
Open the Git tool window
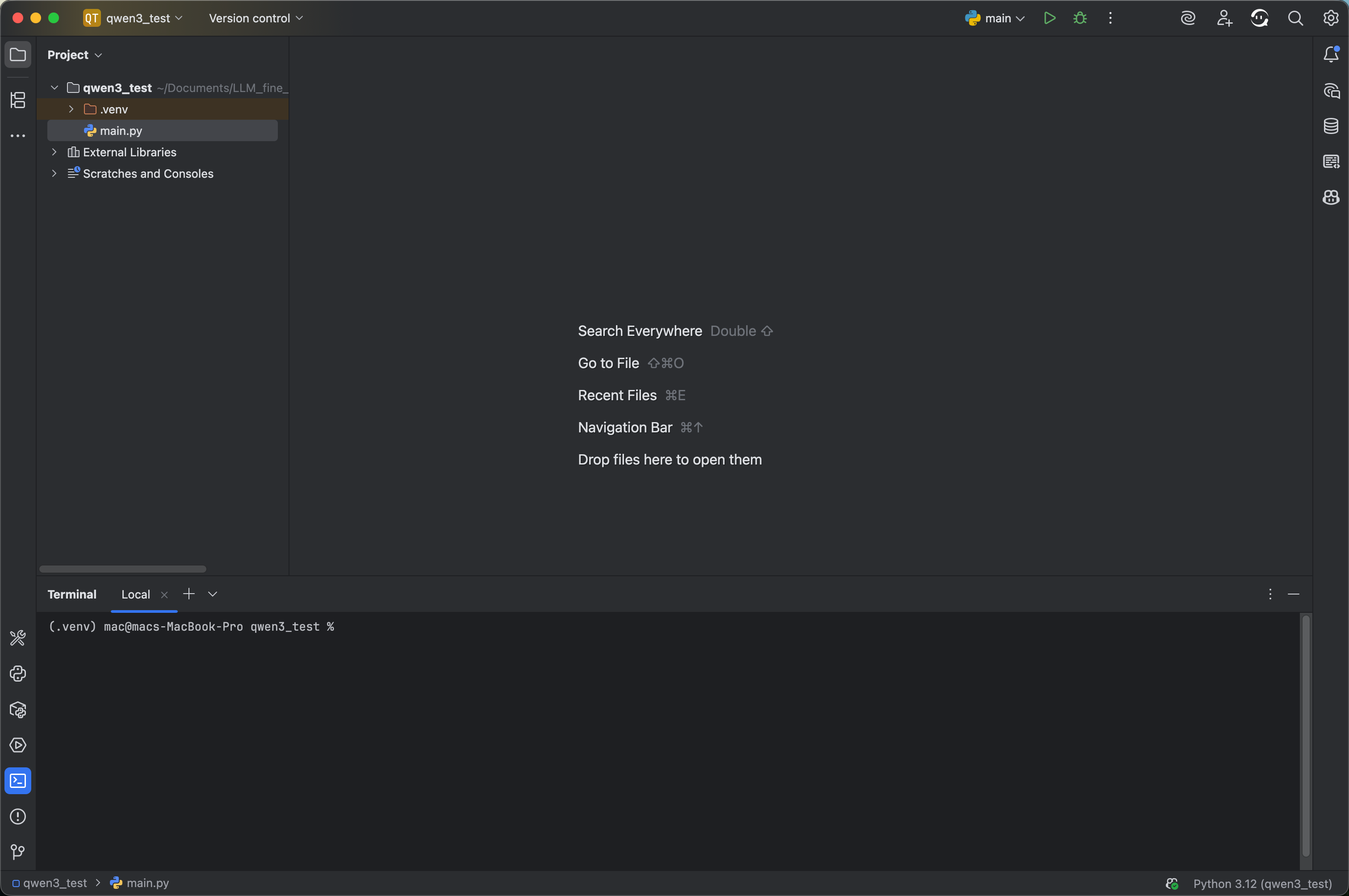click(18, 852)
